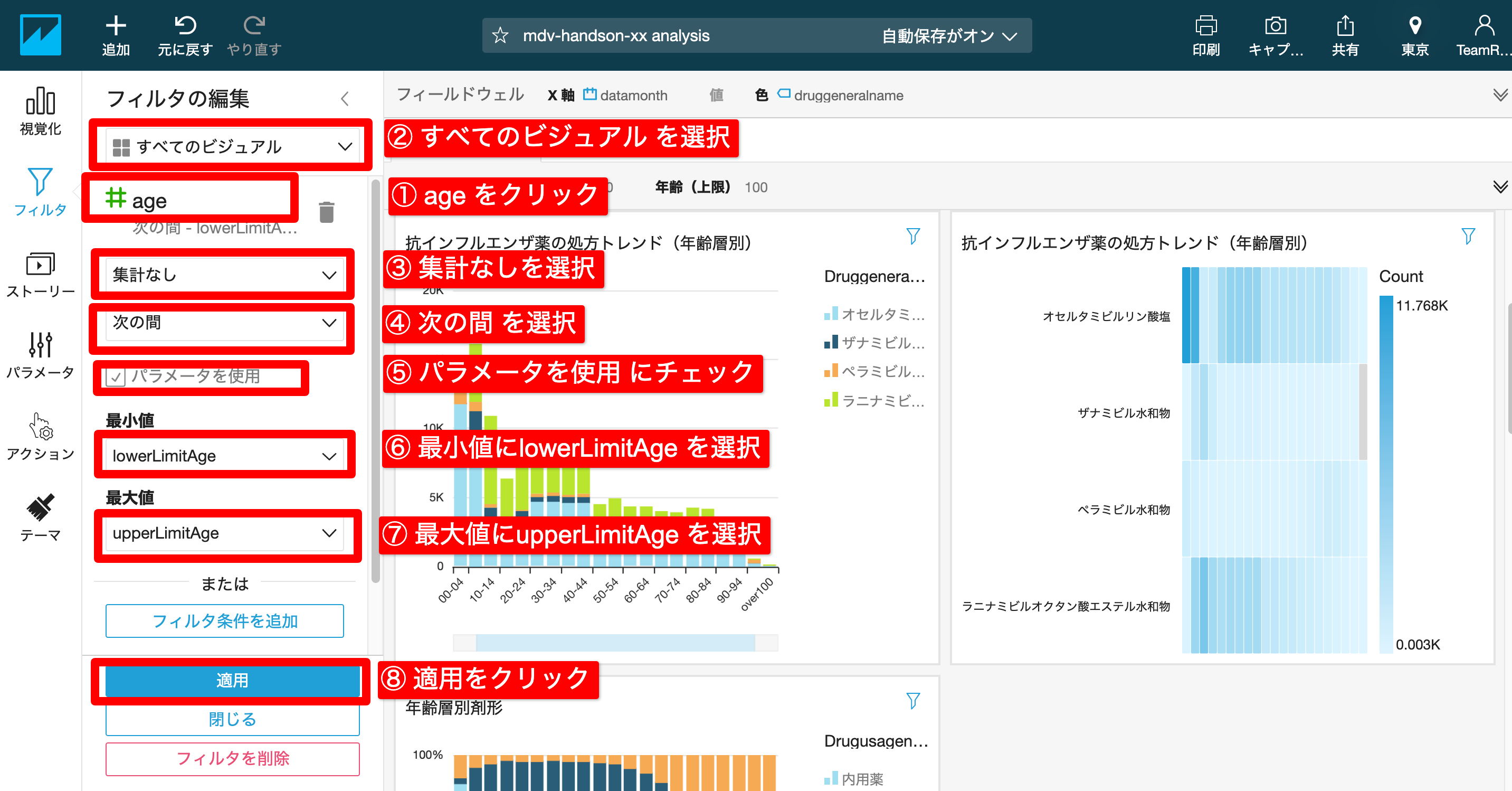Open the すべてのビジュアル scope dropdown
The image size is (1512, 791).
(x=232, y=146)
